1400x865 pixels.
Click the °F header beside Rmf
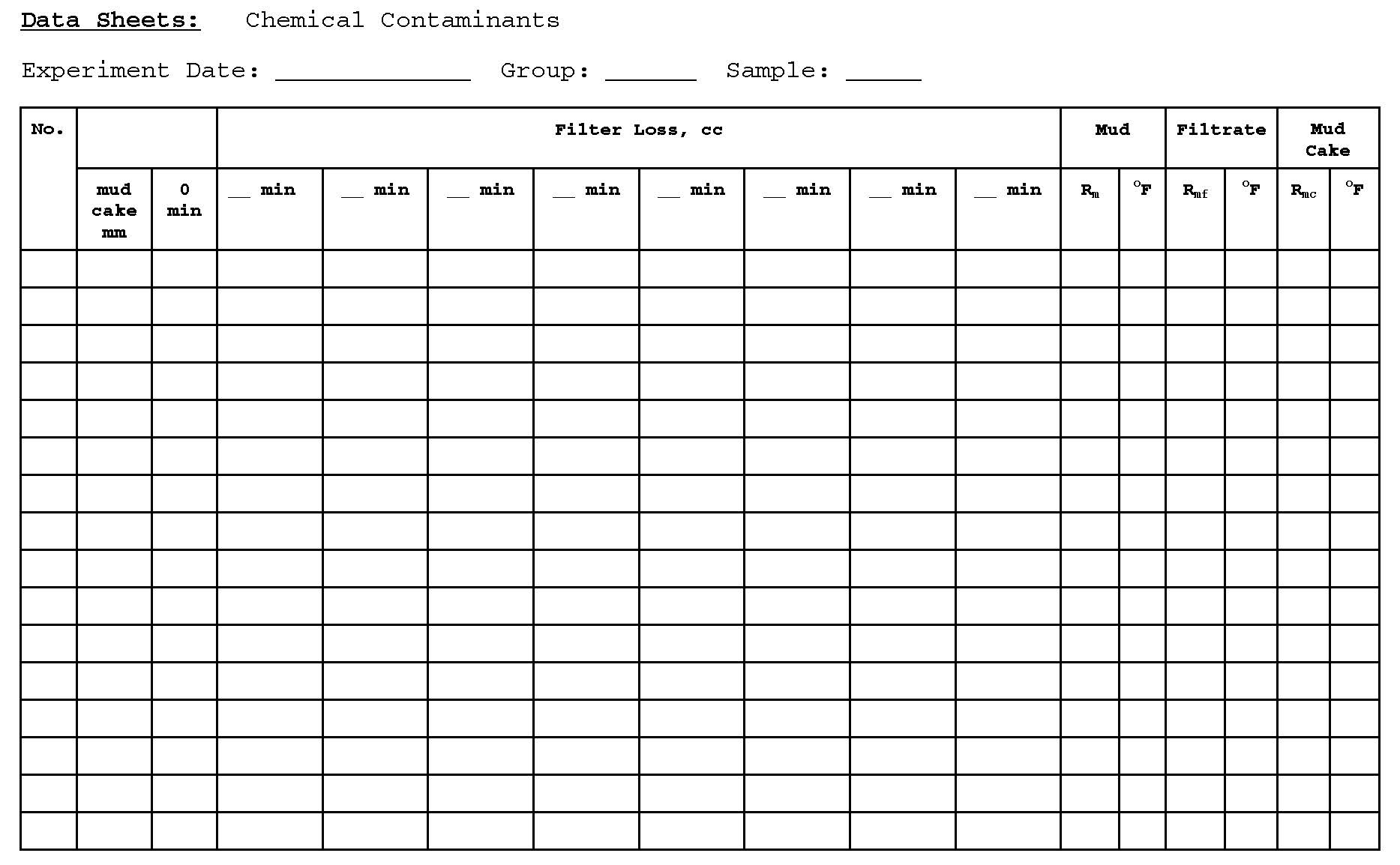click(x=1251, y=189)
